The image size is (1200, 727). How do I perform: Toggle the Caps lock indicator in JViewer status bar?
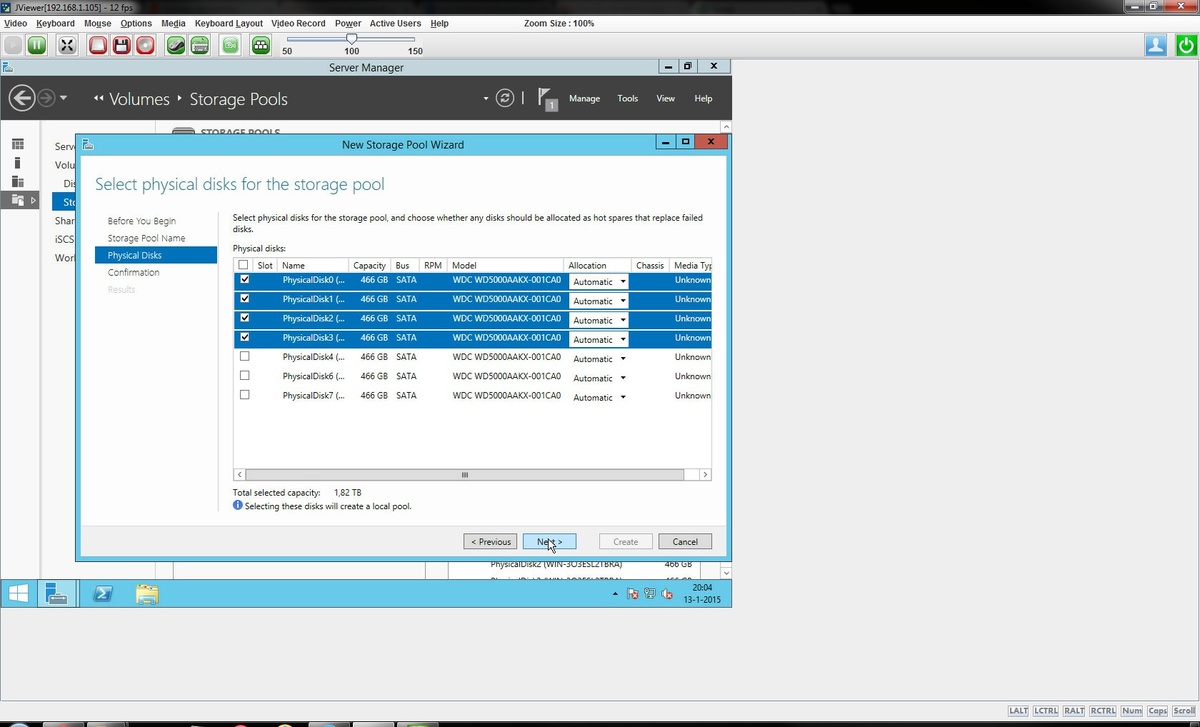click(x=1157, y=710)
